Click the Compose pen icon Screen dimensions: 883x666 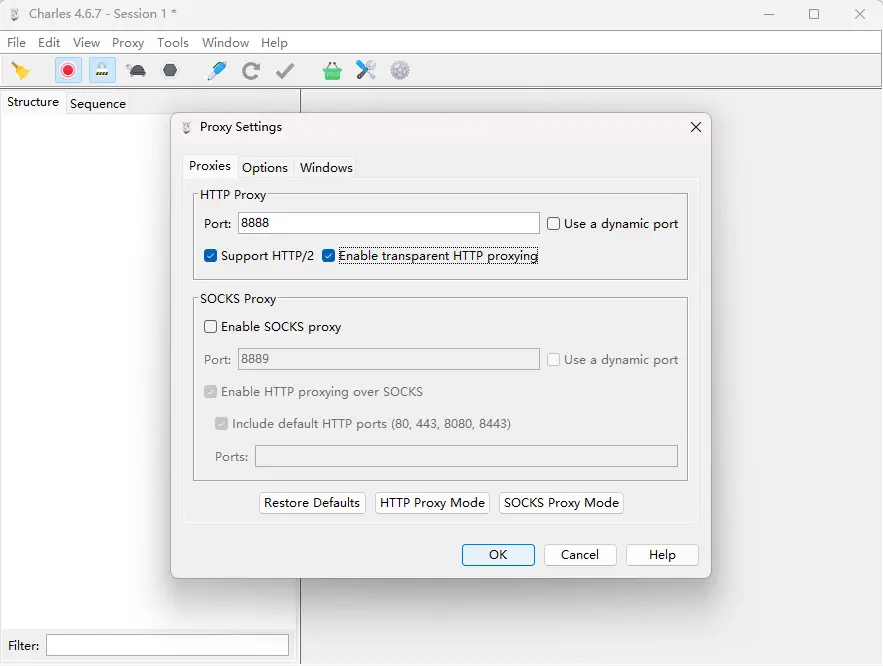pos(217,71)
